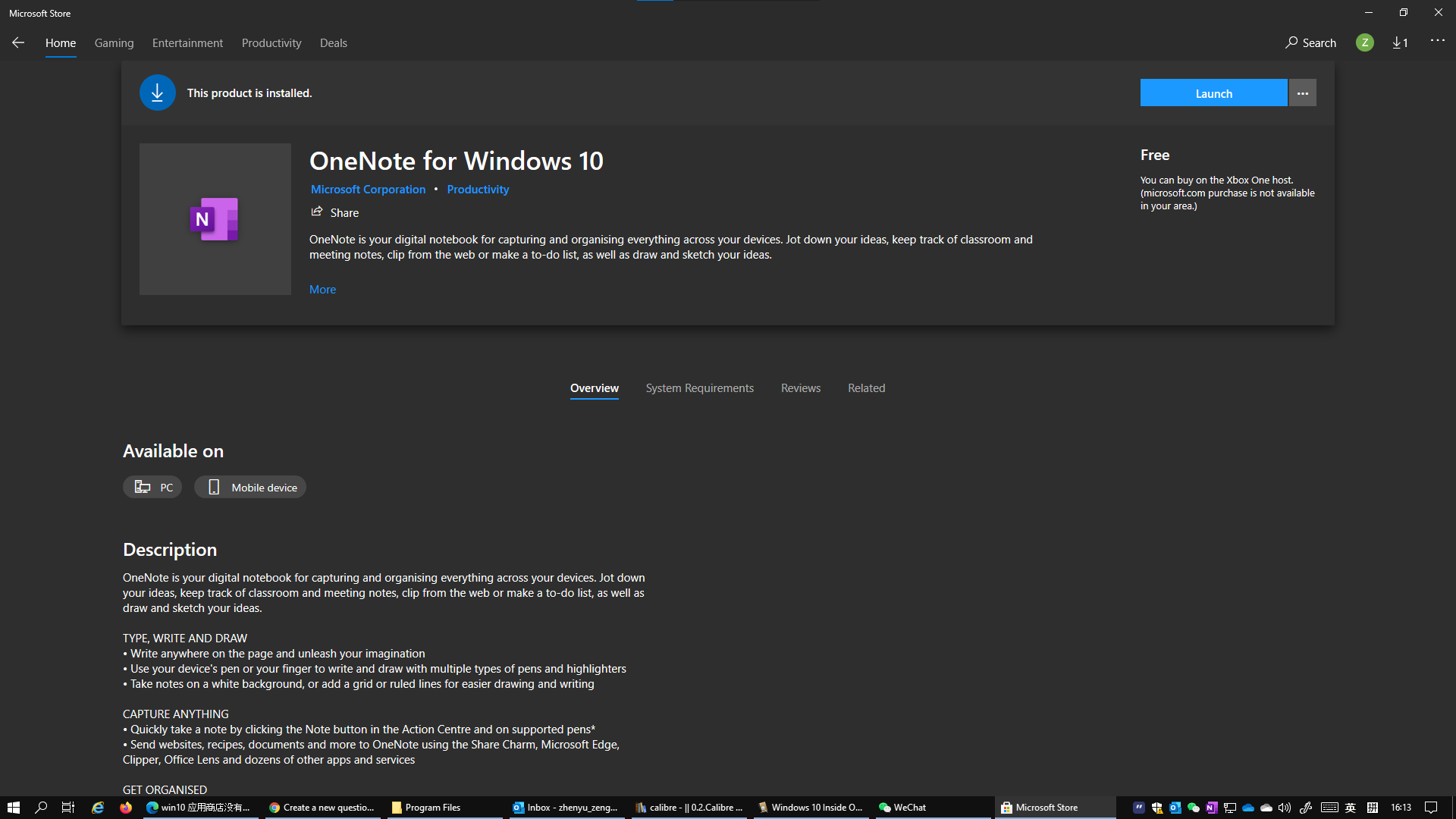Open the Reviews tab
This screenshot has width=1456, height=819.
(801, 388)
